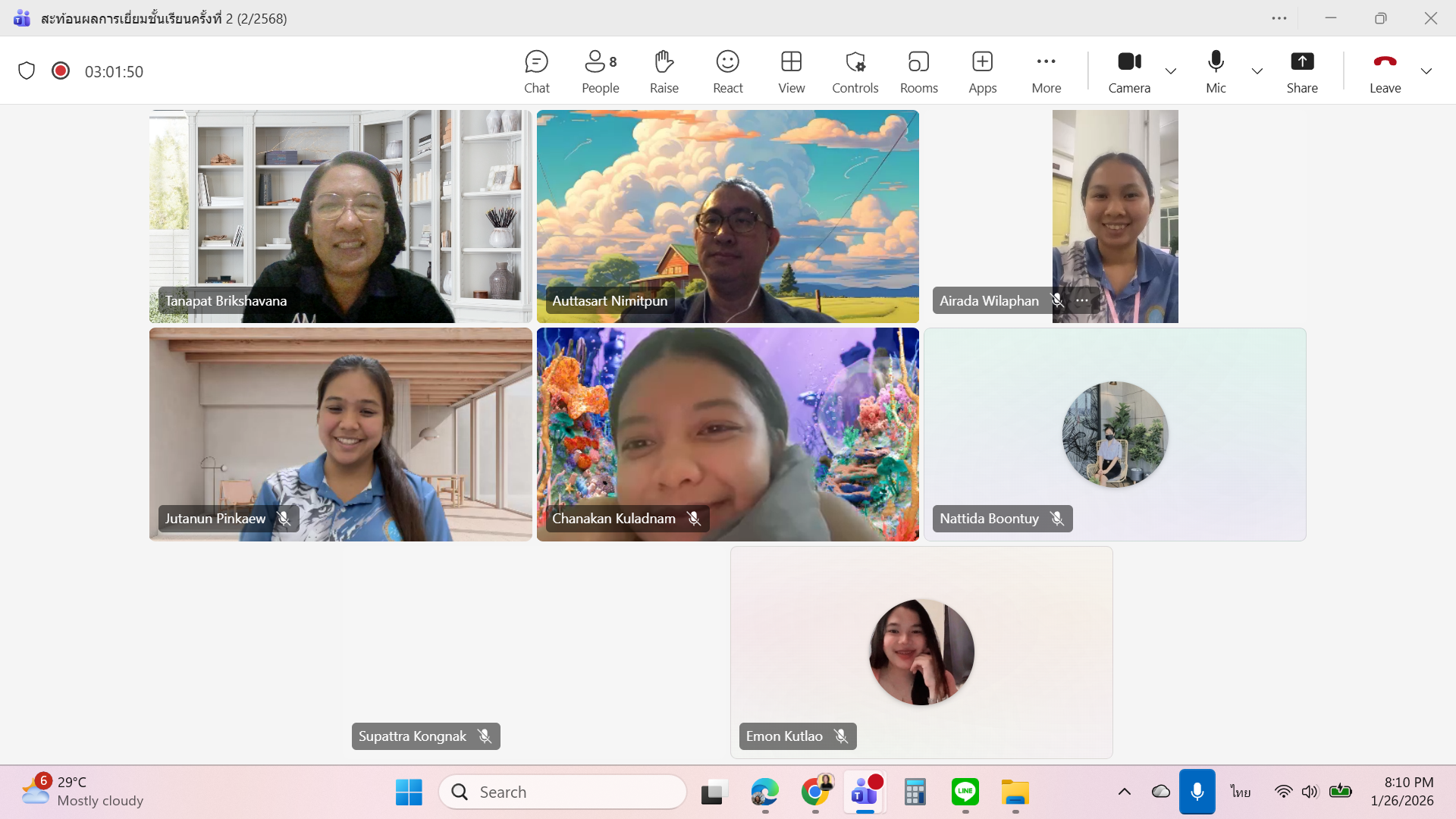Click the Windows taskbar Search box
This screenshot has height=819, width=1456.
click(x=563, y=792)
